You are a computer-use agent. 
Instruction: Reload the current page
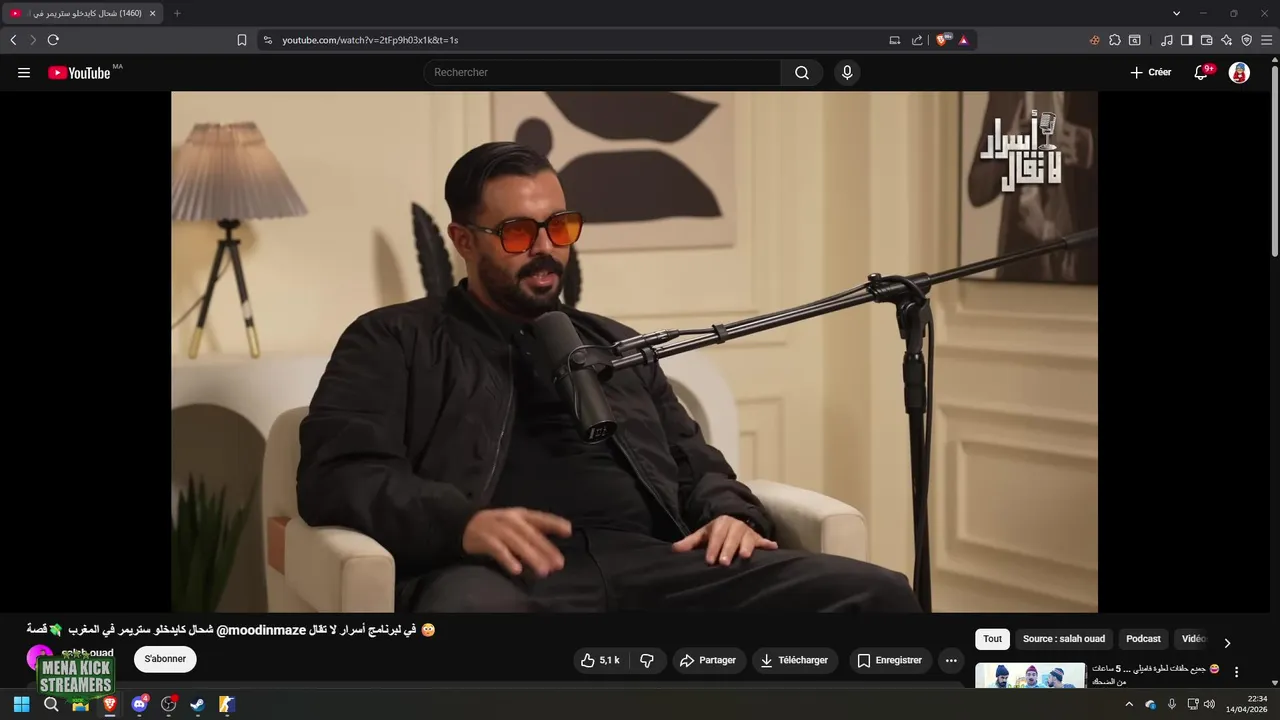pos(53,40)
